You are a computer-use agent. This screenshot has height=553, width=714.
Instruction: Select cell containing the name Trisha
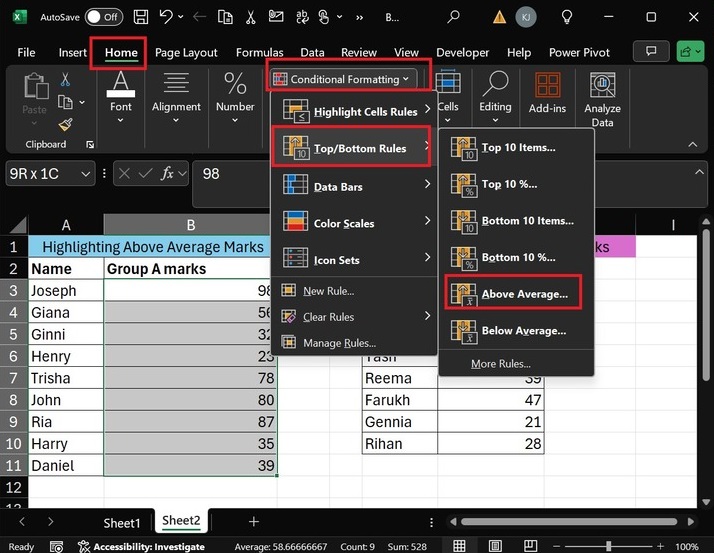[x=65, y=378]
